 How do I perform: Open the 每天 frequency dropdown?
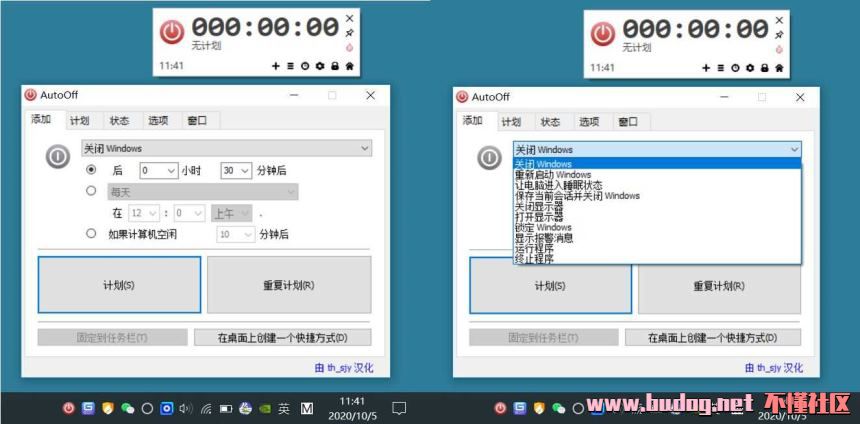click(203, 192)
